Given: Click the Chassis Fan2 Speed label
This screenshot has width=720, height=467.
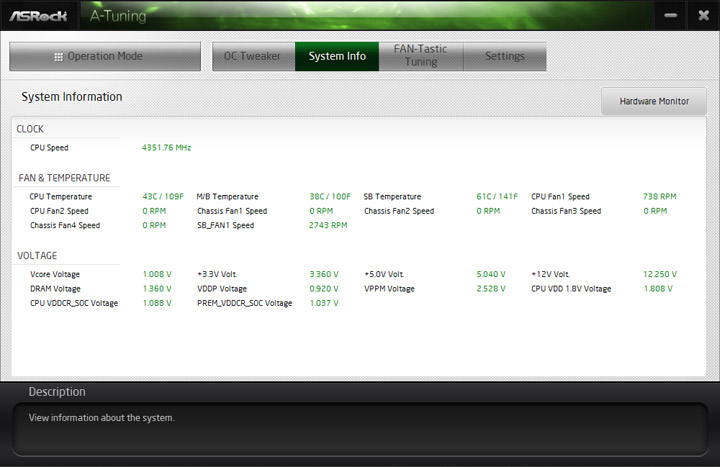Looking at the screenshot, I should pos(399,211).
